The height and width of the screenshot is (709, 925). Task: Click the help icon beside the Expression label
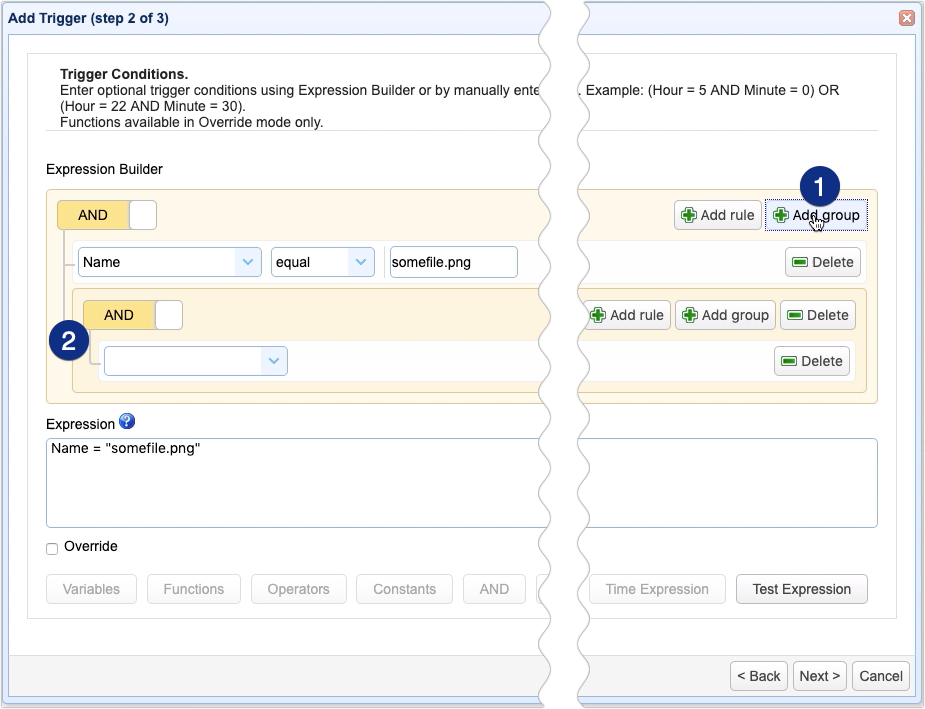click(127, 422)
